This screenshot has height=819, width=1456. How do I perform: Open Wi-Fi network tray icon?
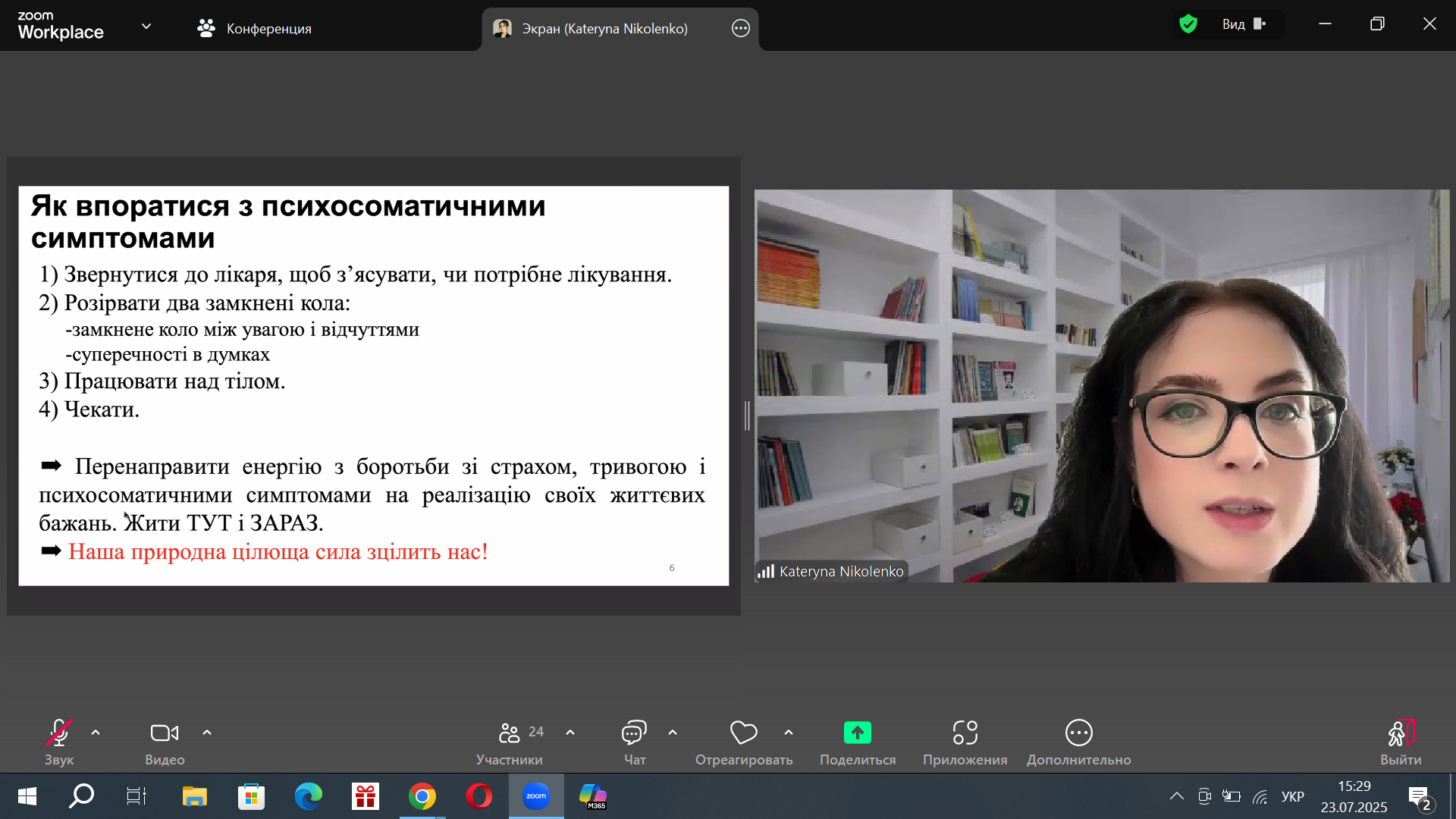(1260, 796)
